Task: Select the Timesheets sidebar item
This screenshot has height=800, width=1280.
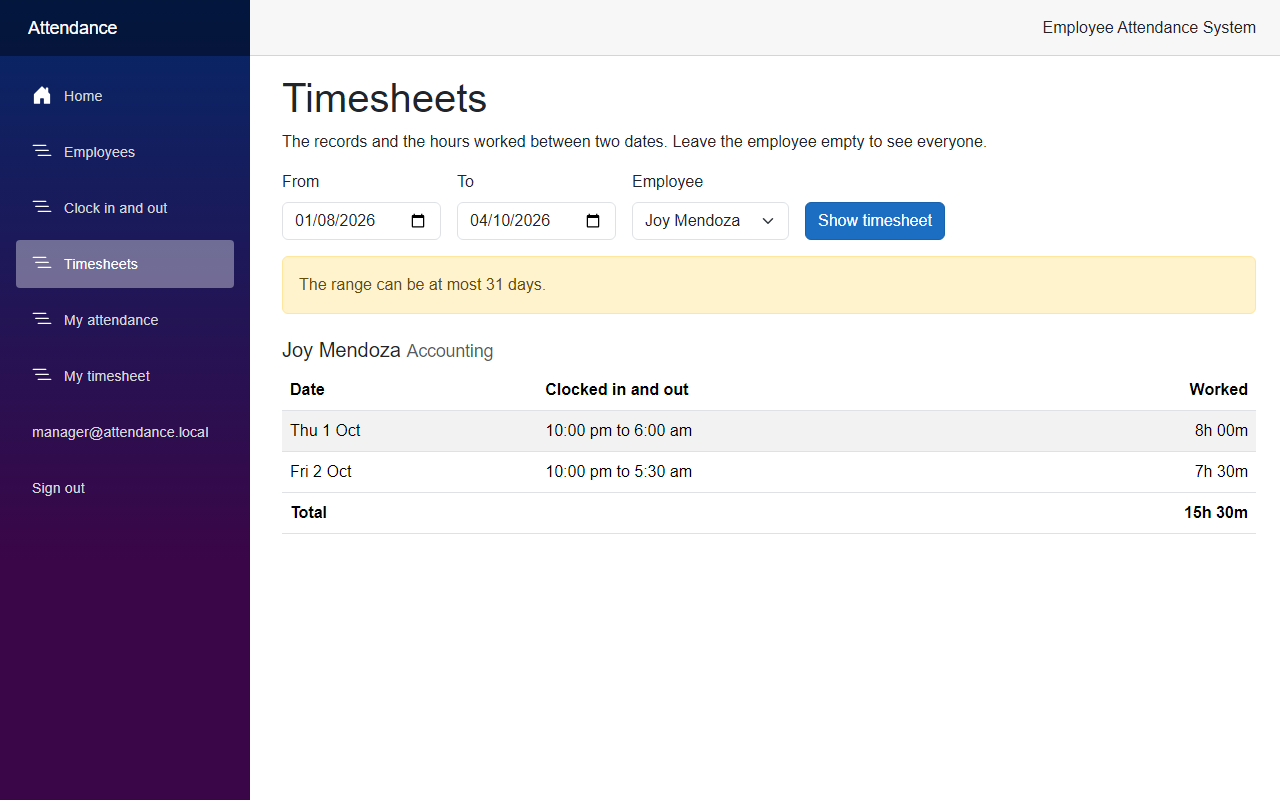Action: pos(125,264)
